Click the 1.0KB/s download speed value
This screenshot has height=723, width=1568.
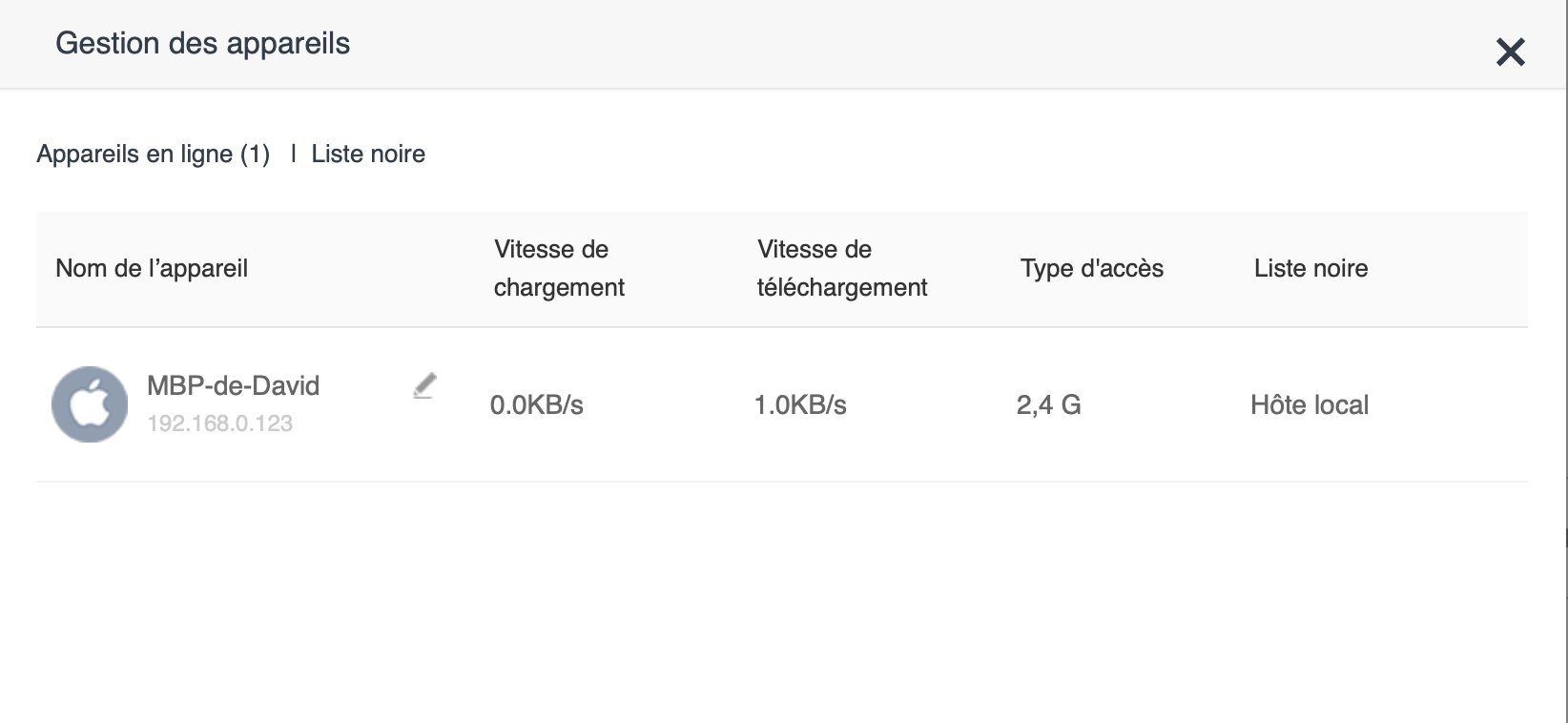click(800, 405)
